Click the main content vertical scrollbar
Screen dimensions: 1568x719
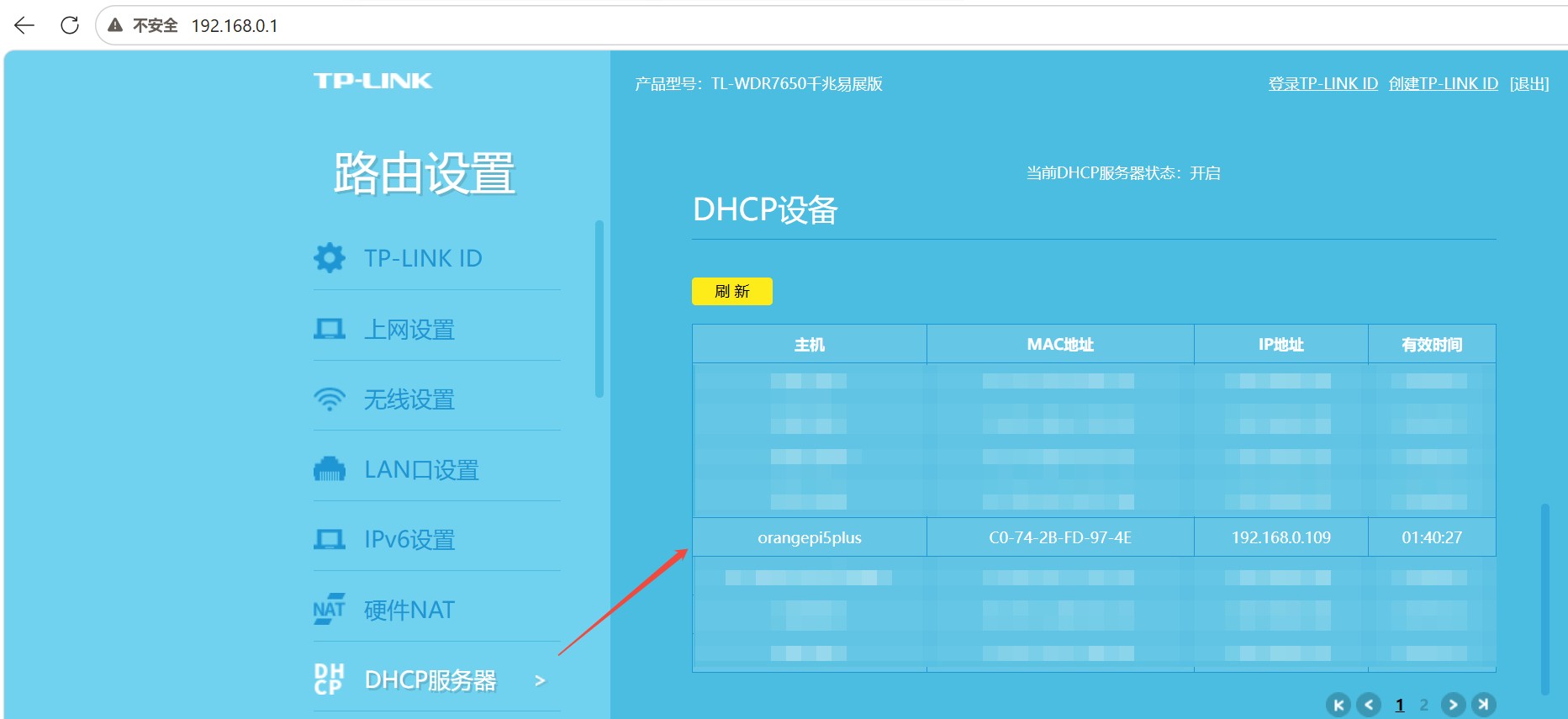point(1545,599)
